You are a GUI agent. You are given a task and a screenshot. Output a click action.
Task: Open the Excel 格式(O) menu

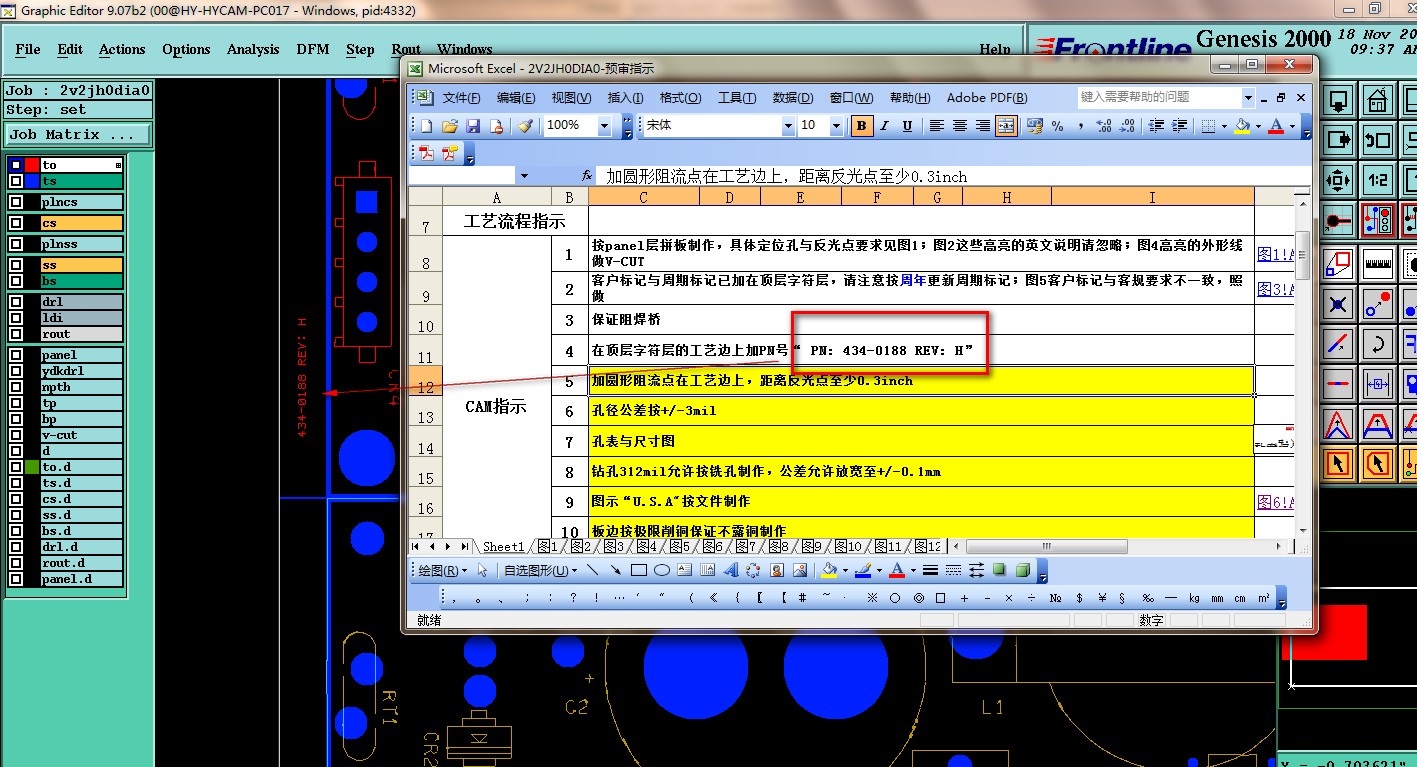[680, 97]
